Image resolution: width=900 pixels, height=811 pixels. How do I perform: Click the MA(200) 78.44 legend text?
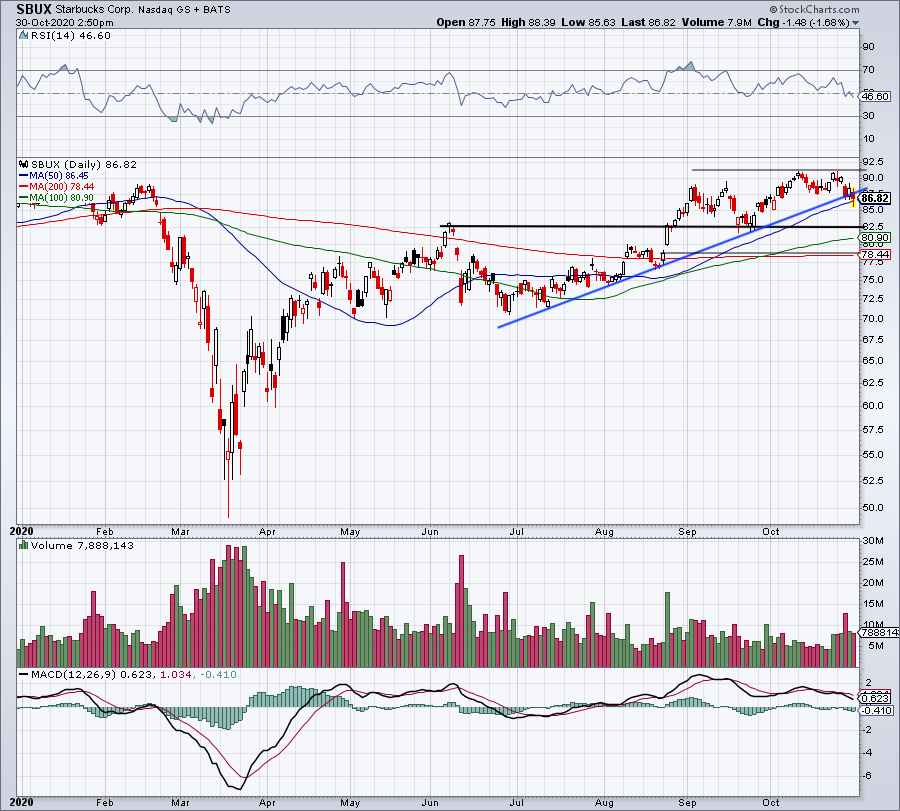coord(62,187)
